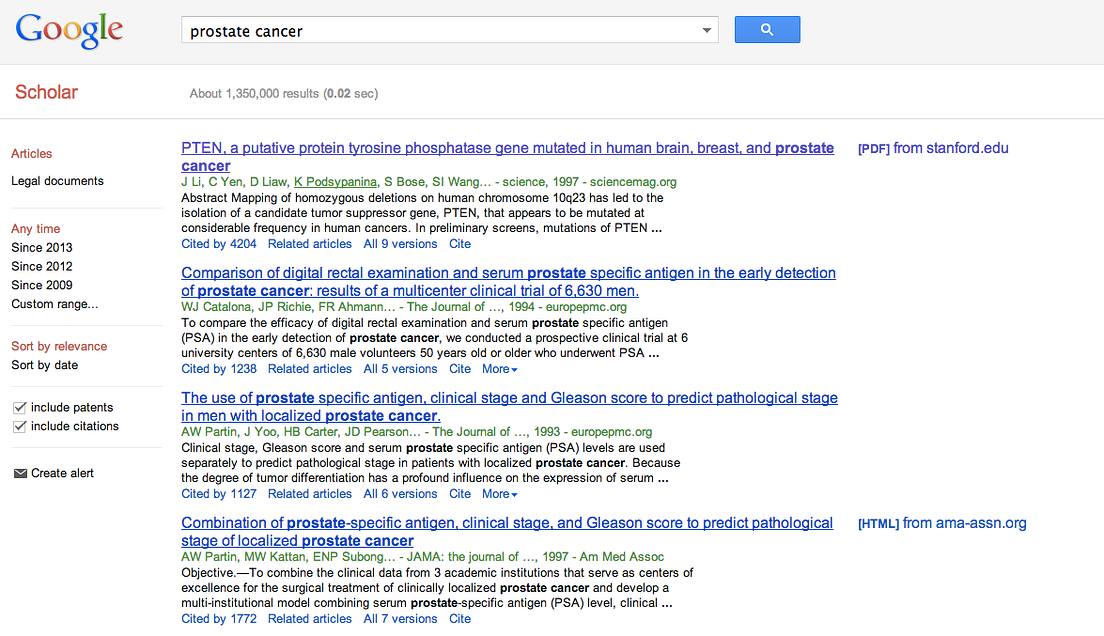Filter results Since 2013
The image size is (1104, 636).
42,248
